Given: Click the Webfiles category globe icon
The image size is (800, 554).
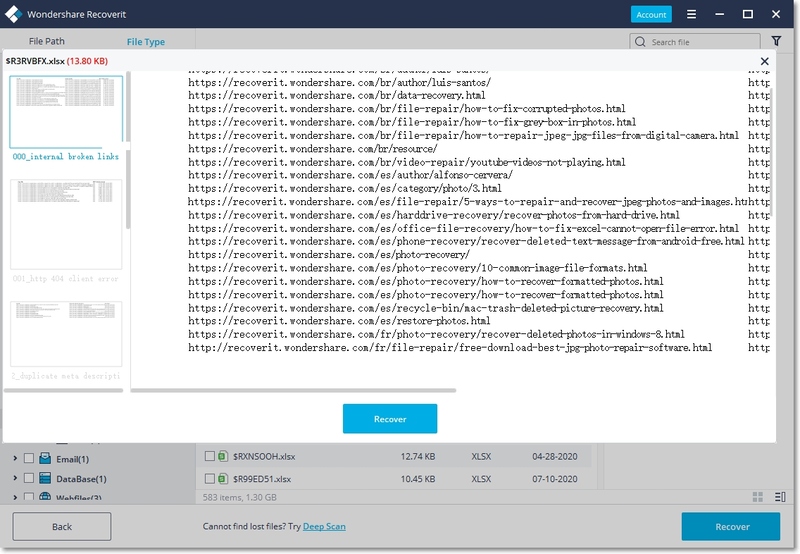Looking at the screenshot, I should (x=45, y=496).
